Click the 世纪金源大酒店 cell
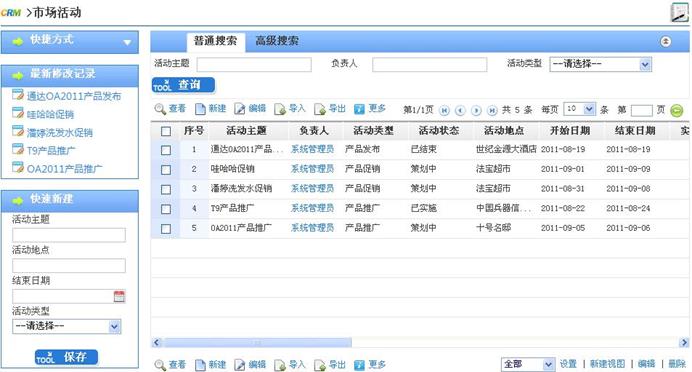Viewport: 692px width, 372px height. (506, 149)
